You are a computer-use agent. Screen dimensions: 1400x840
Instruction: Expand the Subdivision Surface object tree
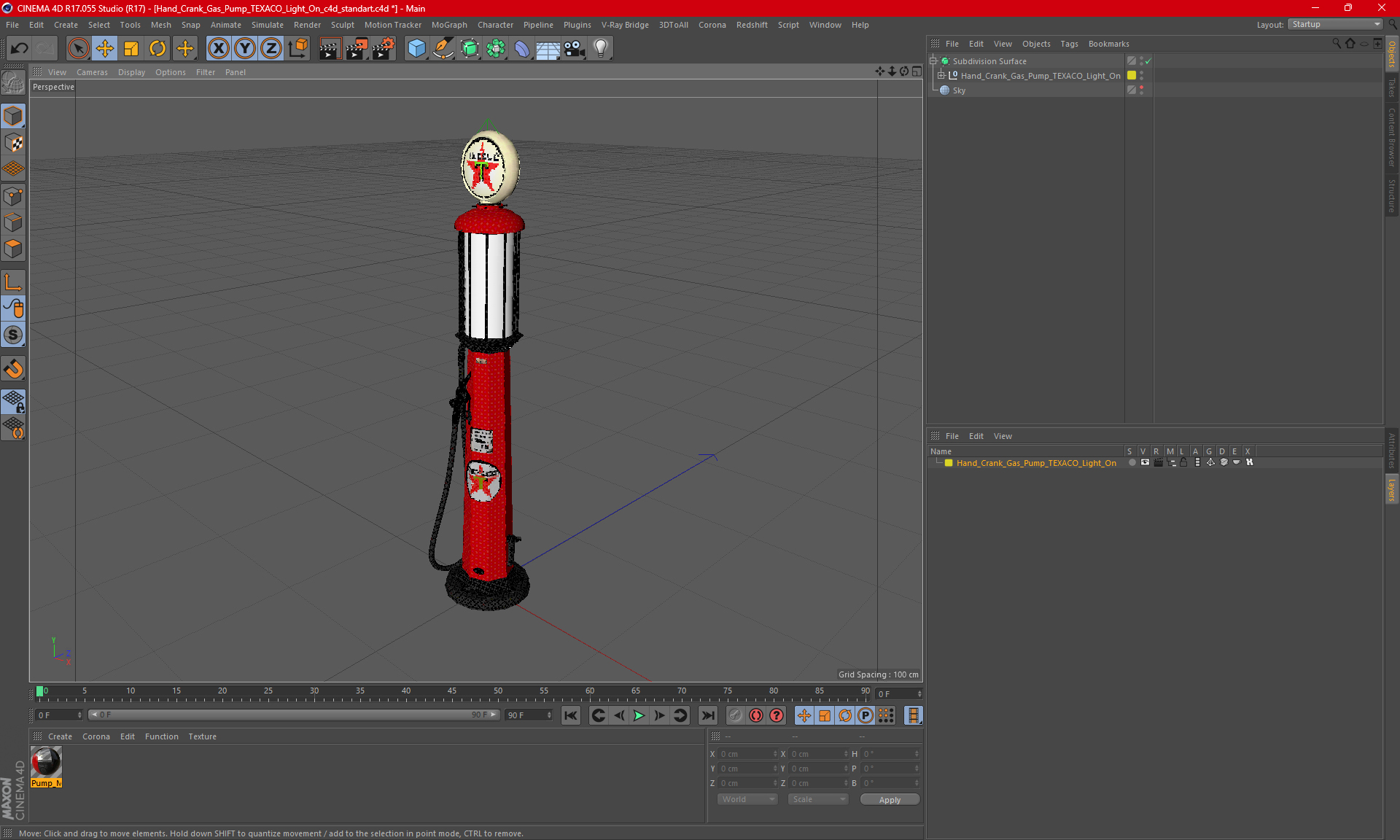pyautogui.click(x=933, y=61)
